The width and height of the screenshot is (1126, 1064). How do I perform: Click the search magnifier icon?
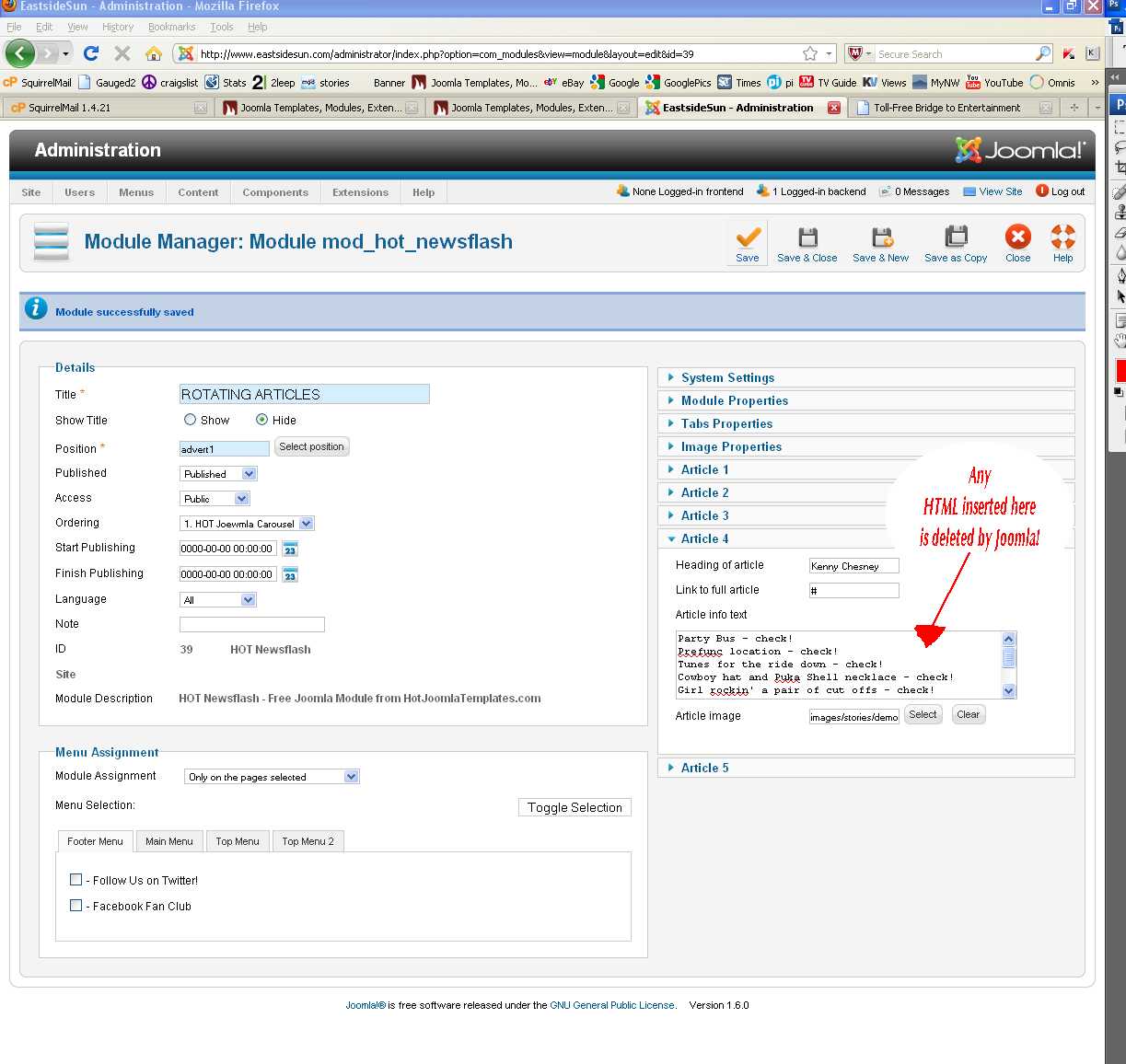[x=1042, y=53]
